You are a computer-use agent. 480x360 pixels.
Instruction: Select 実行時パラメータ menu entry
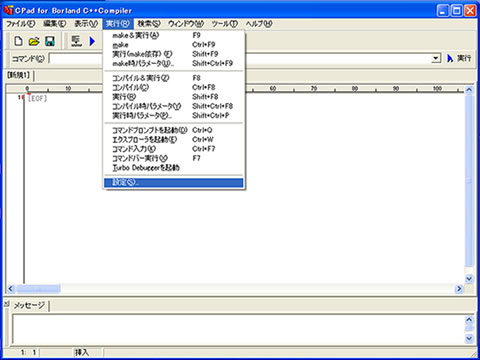(x=173, y=115)
